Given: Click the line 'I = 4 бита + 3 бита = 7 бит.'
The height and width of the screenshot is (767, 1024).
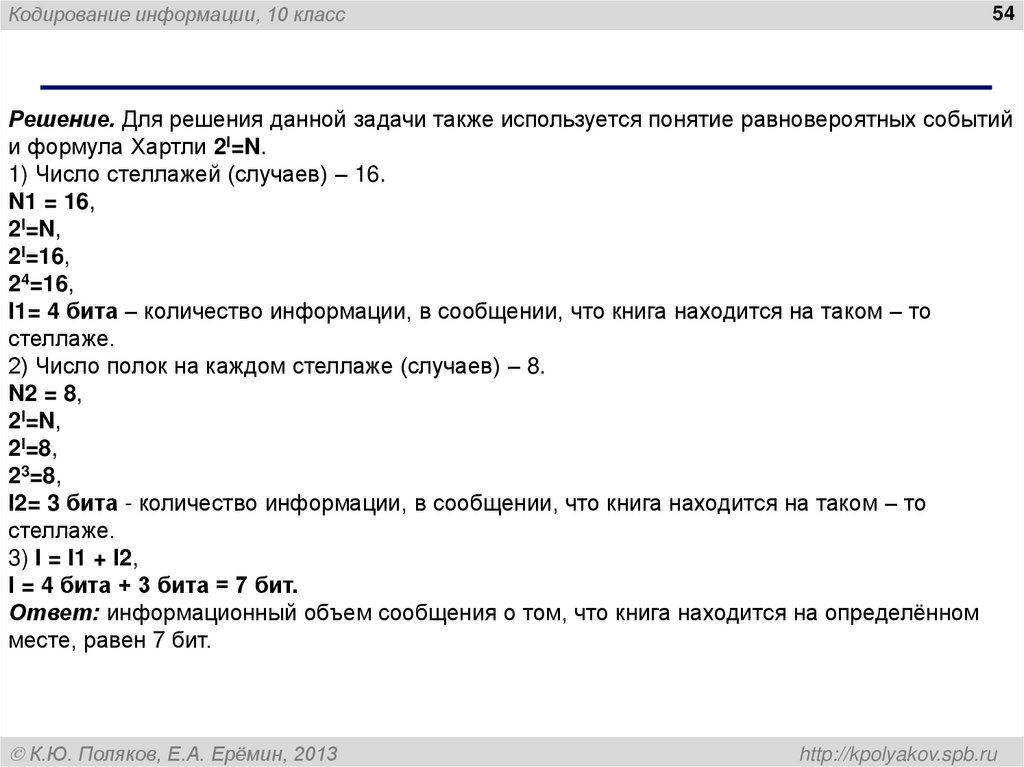Looking at the screenshot, I should pos(153,585).
